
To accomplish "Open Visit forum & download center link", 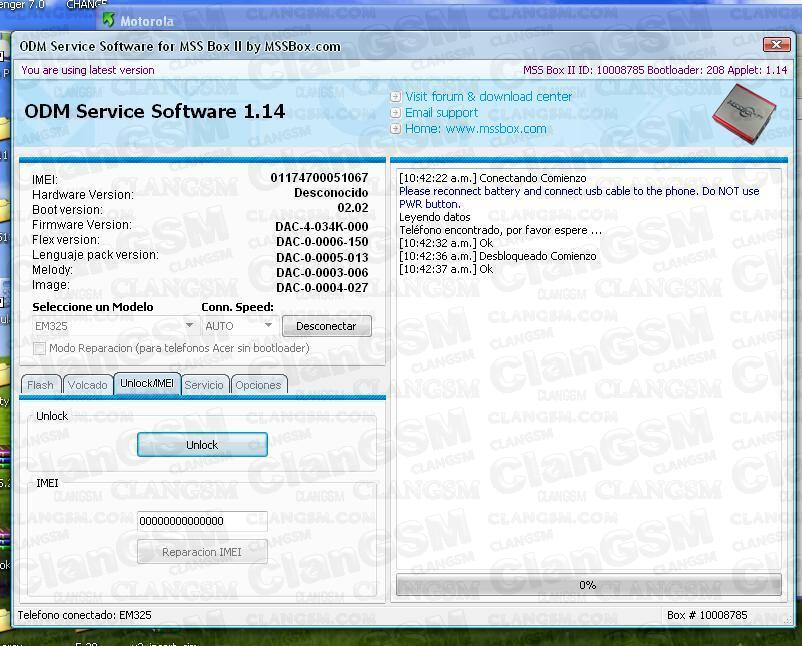I will click(x=488, y=97).
